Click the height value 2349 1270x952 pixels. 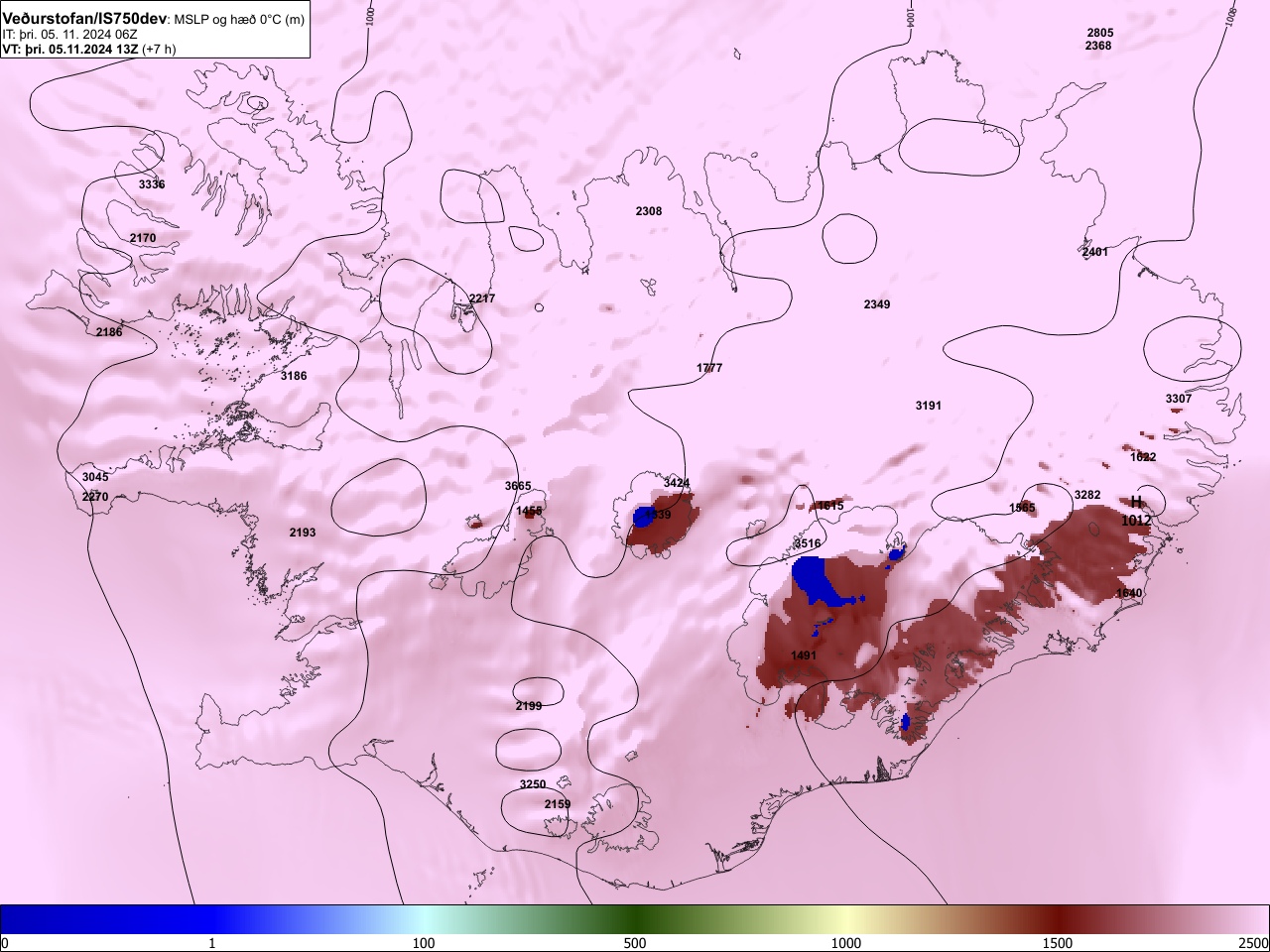tap(877, 304)
